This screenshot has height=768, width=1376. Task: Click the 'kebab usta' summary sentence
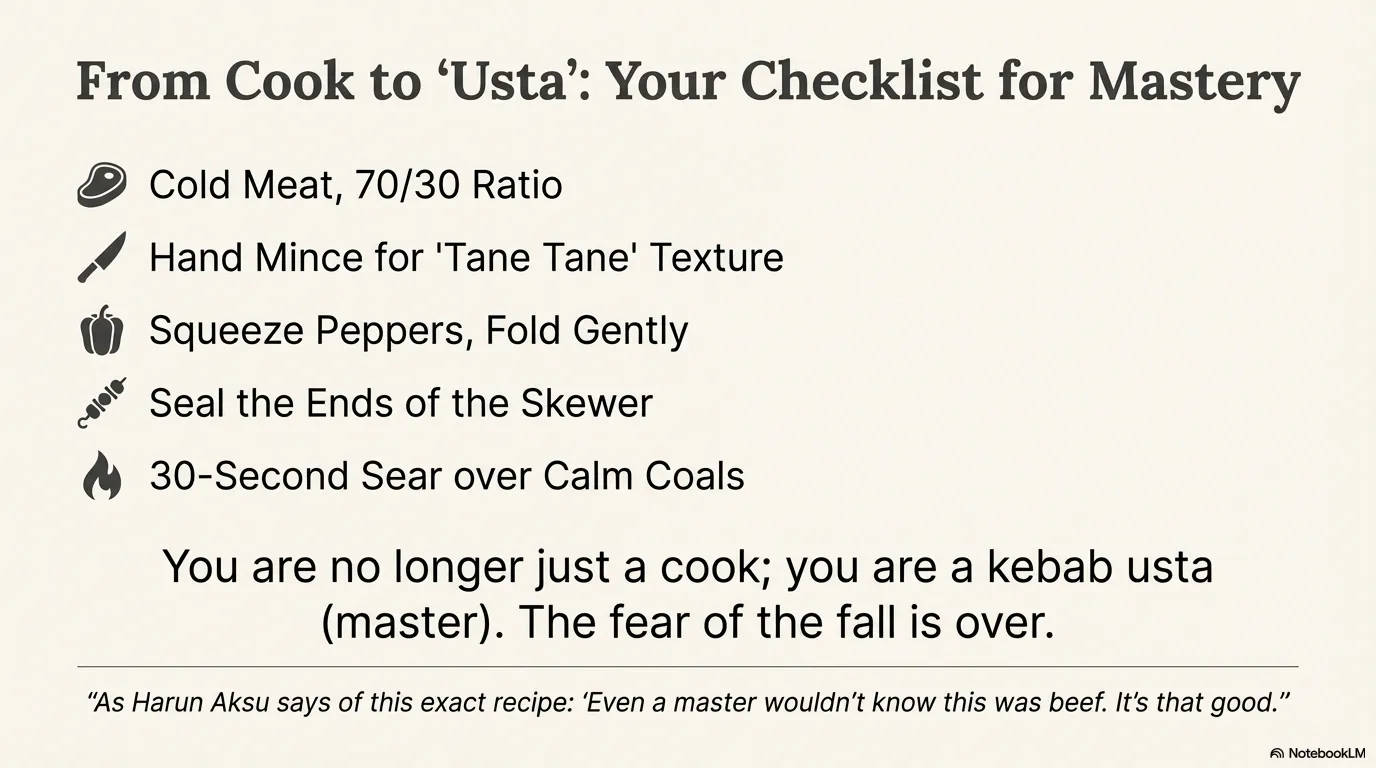click(688, 567)
